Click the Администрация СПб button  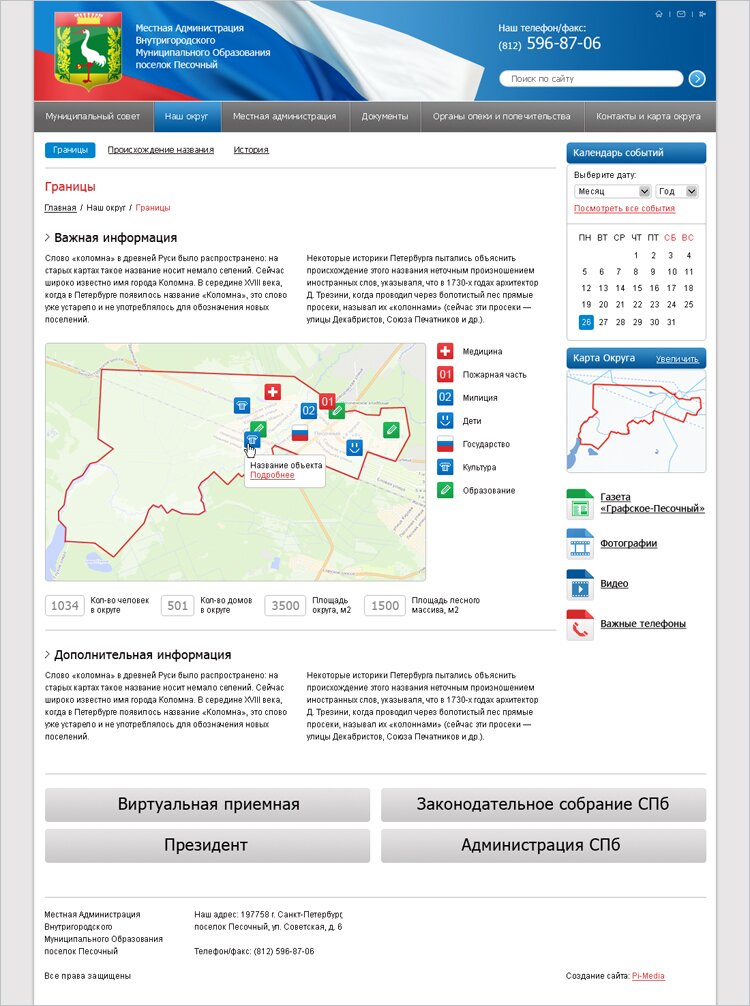[543, 846]
